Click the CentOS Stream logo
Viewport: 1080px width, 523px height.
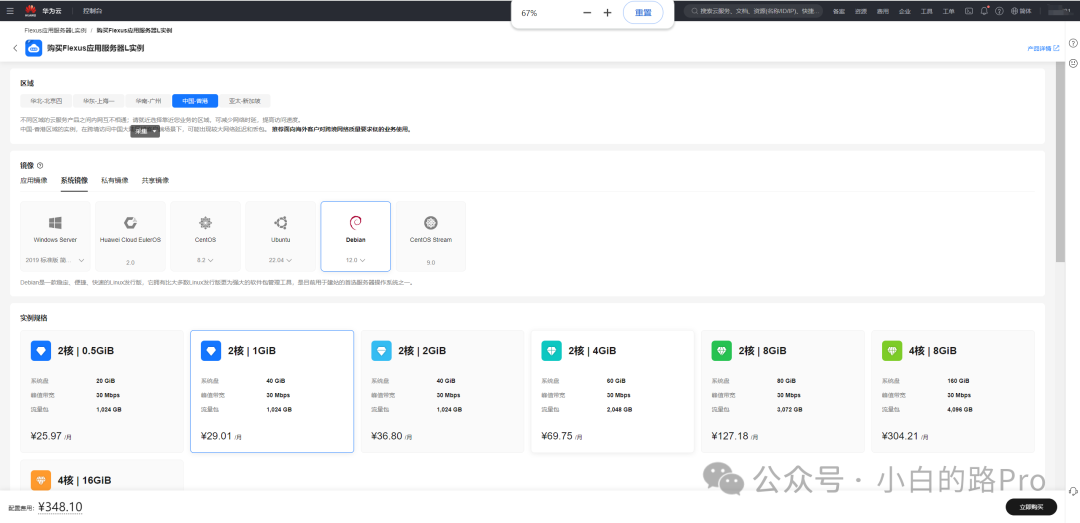tap(430, 223)
